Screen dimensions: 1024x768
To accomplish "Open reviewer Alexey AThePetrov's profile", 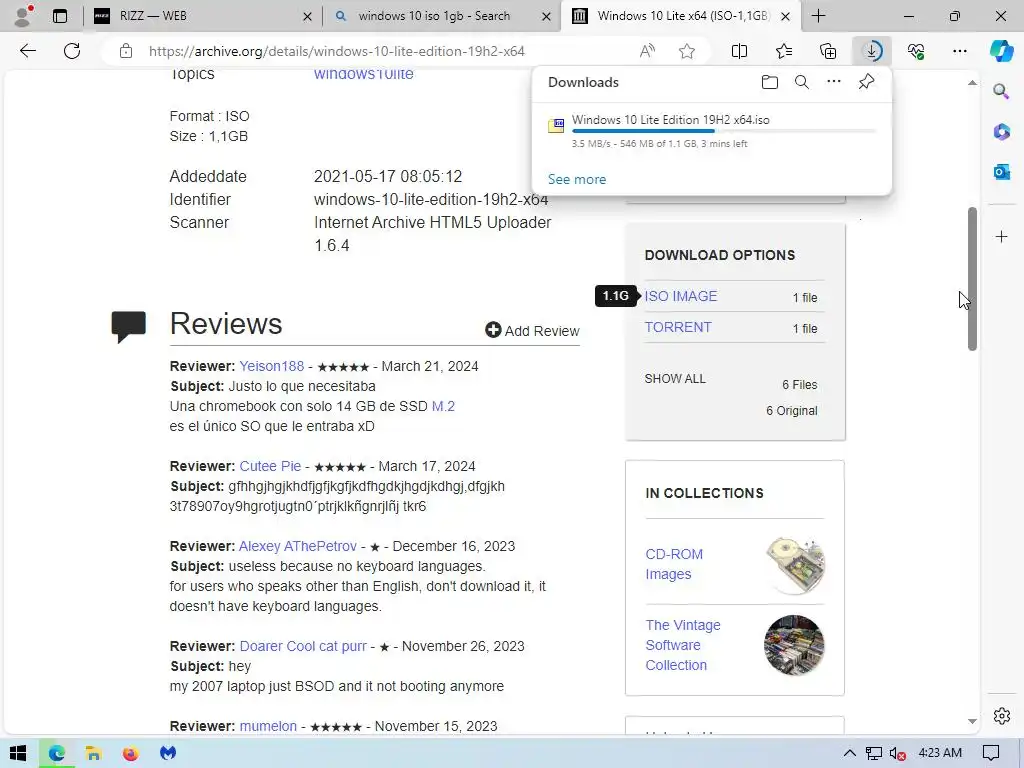I will (298, 546).
